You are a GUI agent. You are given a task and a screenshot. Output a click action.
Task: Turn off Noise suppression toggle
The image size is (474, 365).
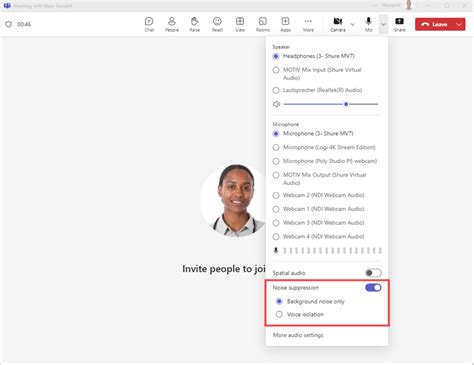pos(373,287)
